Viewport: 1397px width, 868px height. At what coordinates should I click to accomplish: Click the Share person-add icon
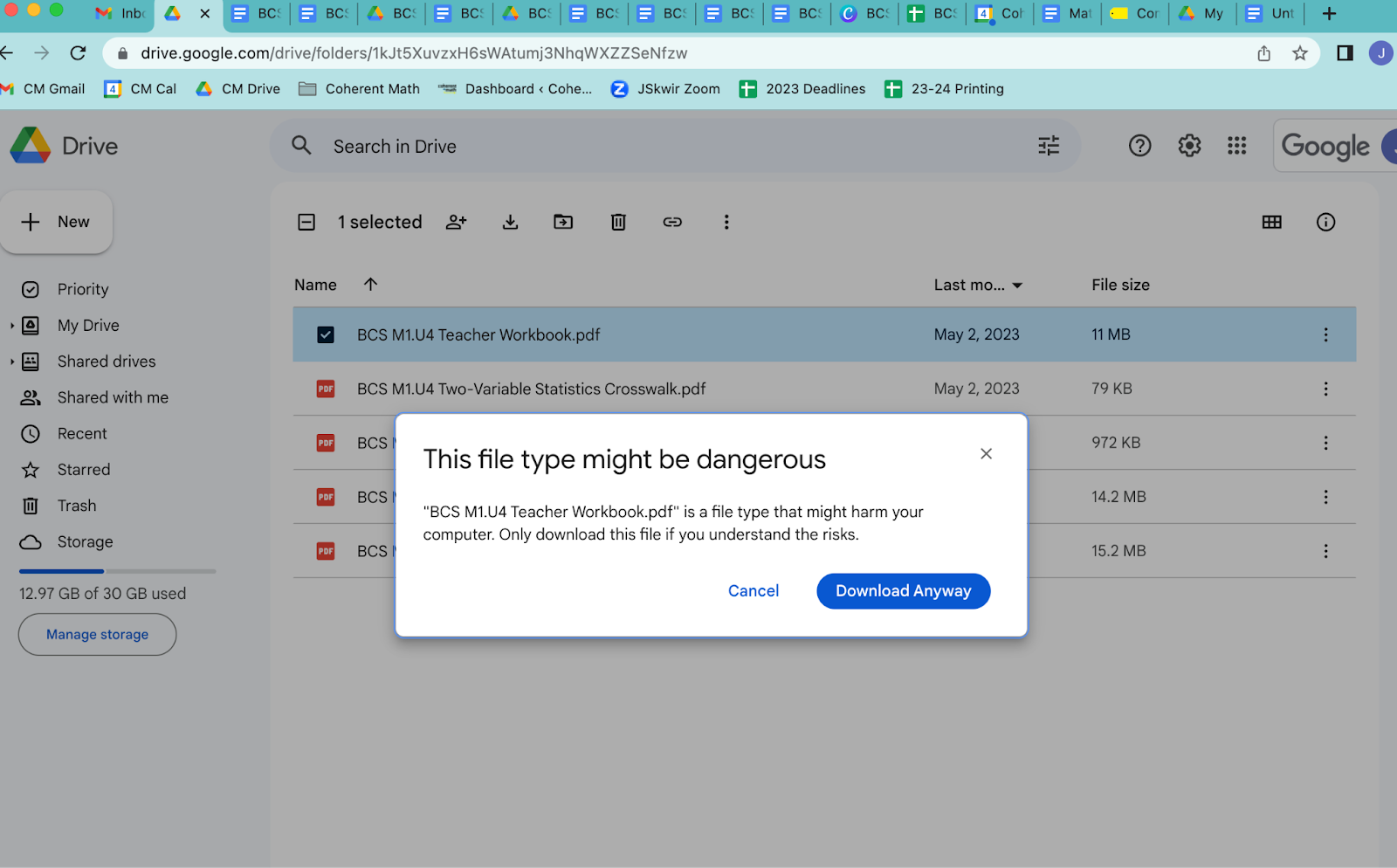tap(456, 222)
